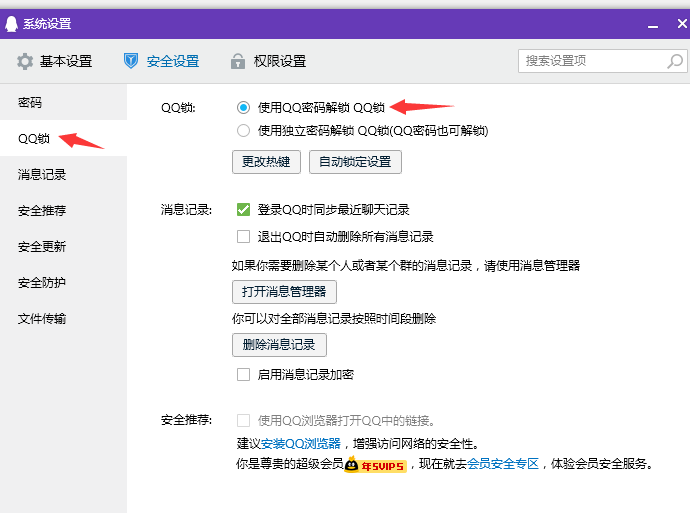This screenshot has height=513, width=690.
Task: Click the 系统设置 window title
Action: point(47,24)
